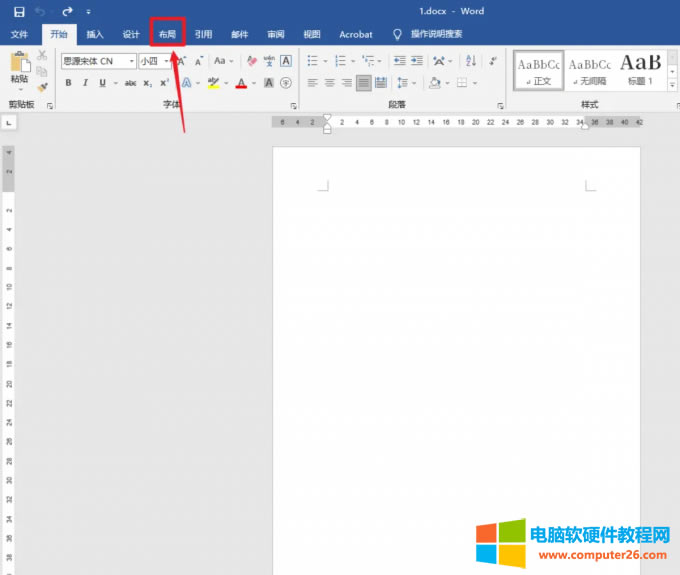Click the 操作说明搜索 search box
Viewport: 680px width, 575px height.
tap(436, 34)
